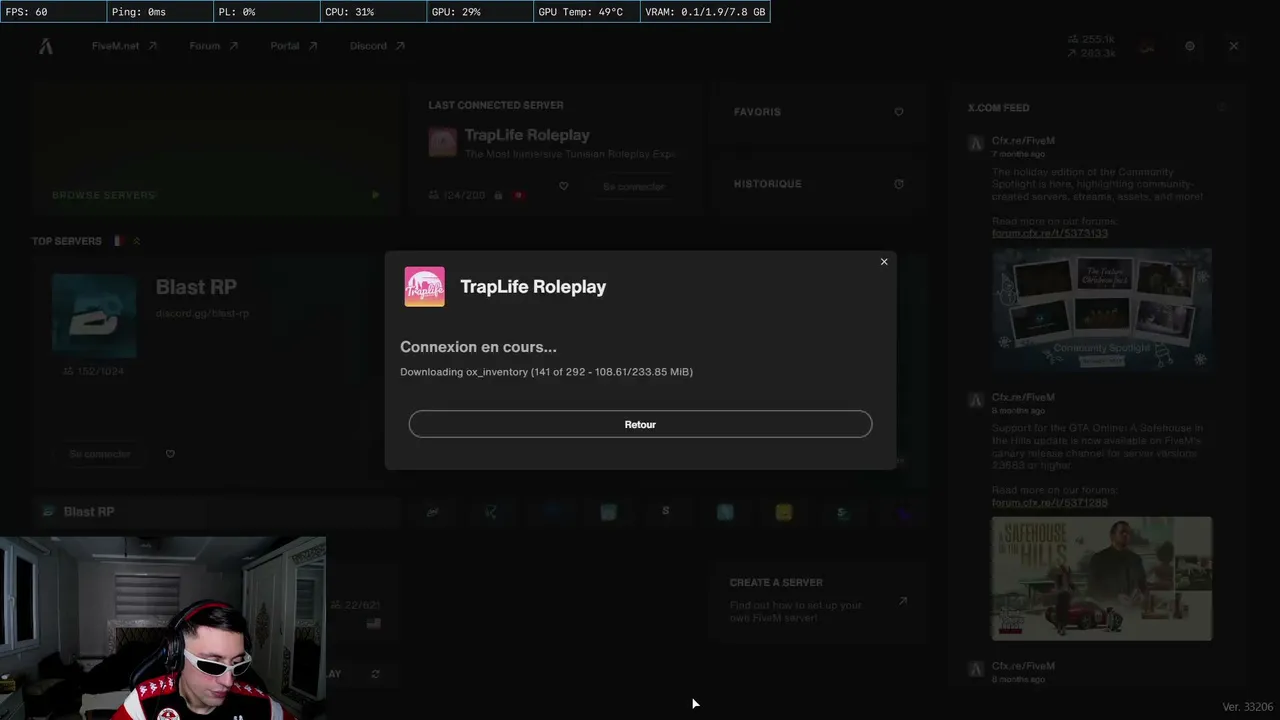Click the Blast RP server logo thumbnail
The width and height of the screenshot is (1280, 720).
[94, 315]
